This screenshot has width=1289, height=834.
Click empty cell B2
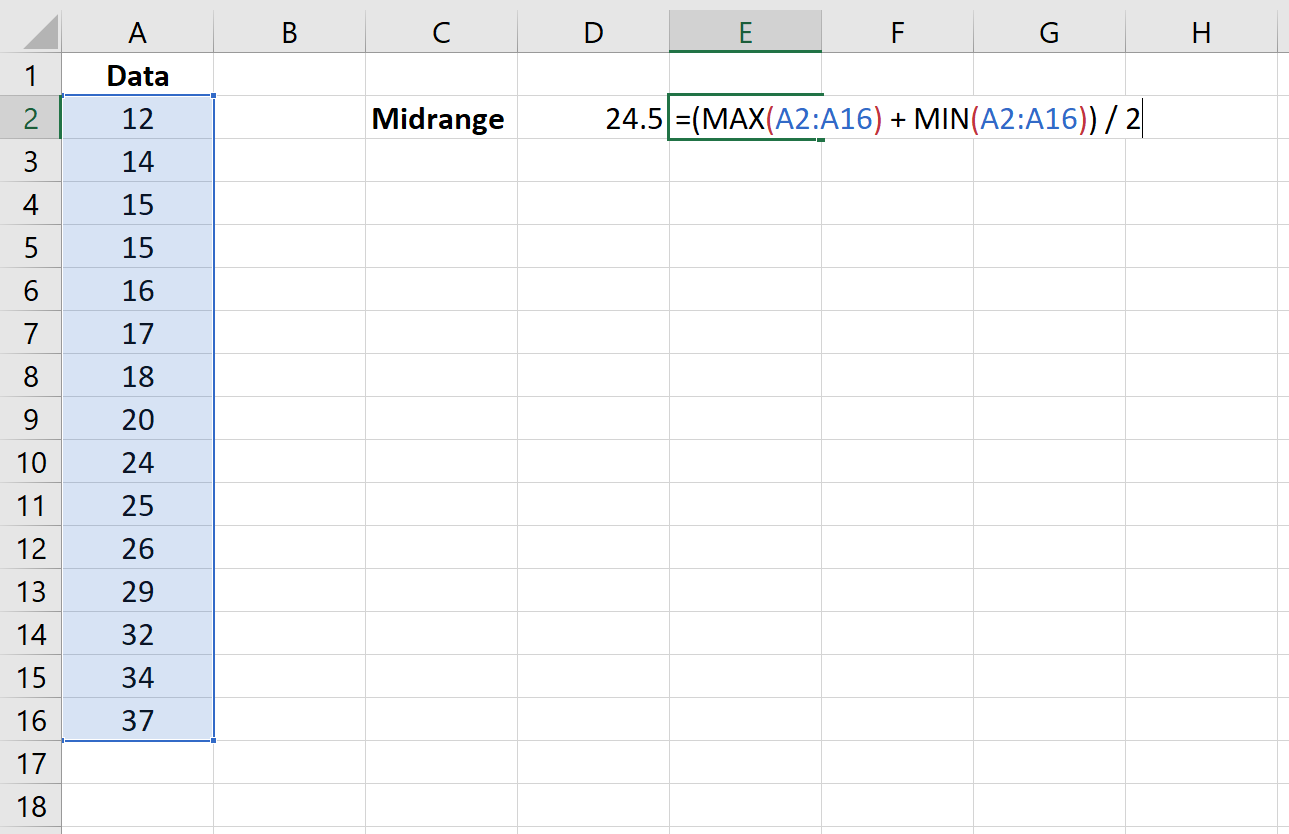point(289,118)
